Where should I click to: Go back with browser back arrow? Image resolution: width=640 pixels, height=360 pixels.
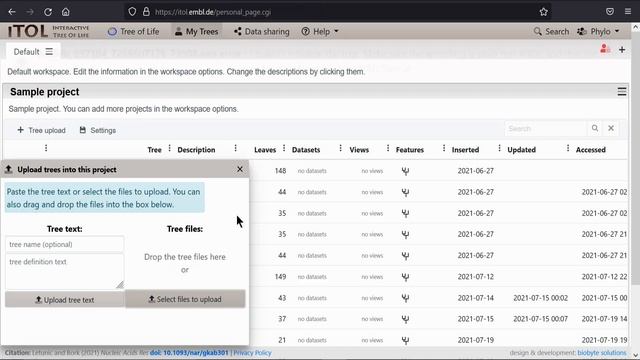pyautogui.click(x=12, y=12)
